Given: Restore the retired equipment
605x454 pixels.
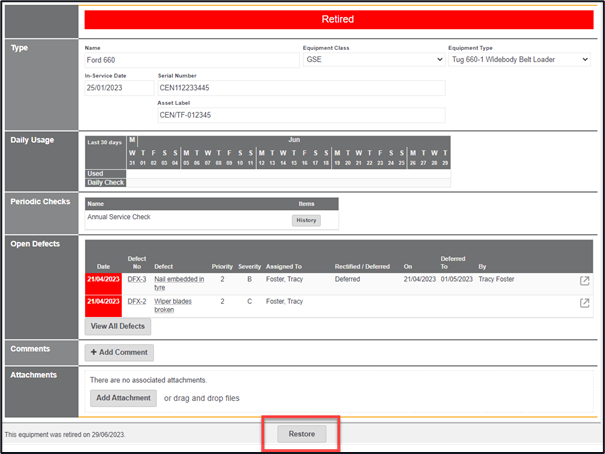Looking at the screenshot, I should point(301,434).
